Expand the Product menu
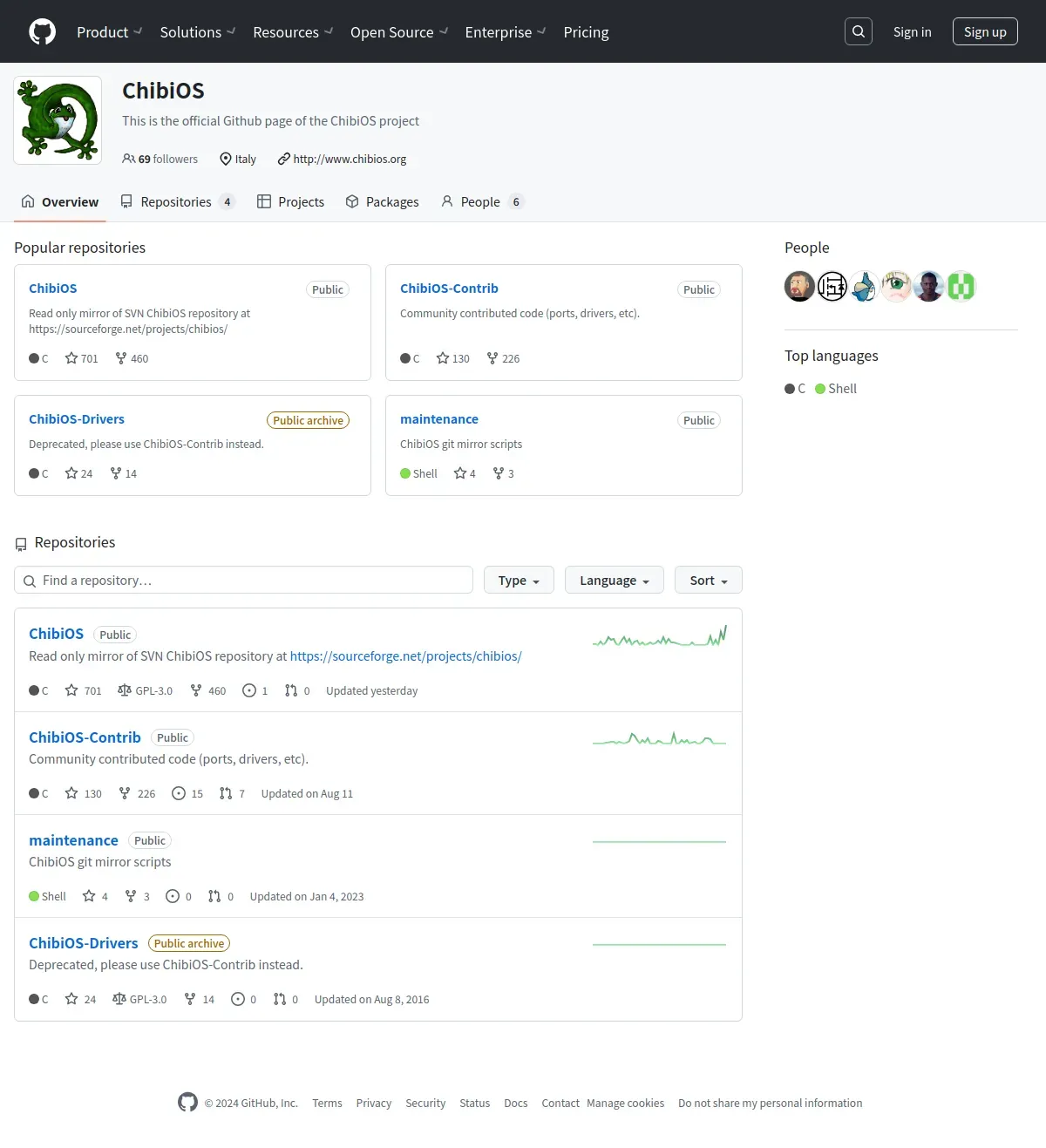The image size is (1046, 1148). point(109,31)
